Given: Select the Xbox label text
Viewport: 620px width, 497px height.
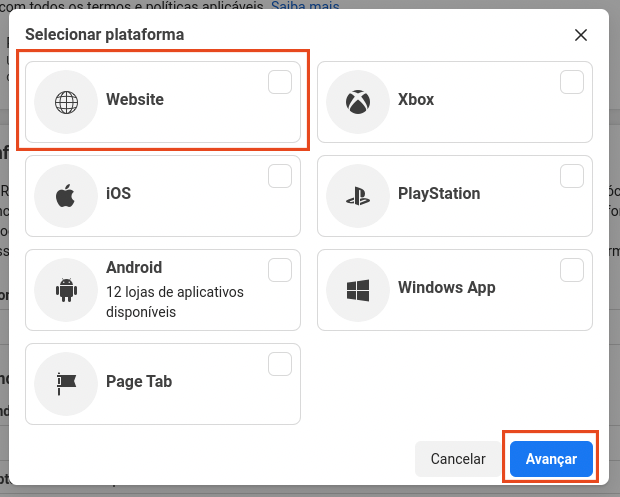Looking at the screenshot, I should tap(416, 99).
